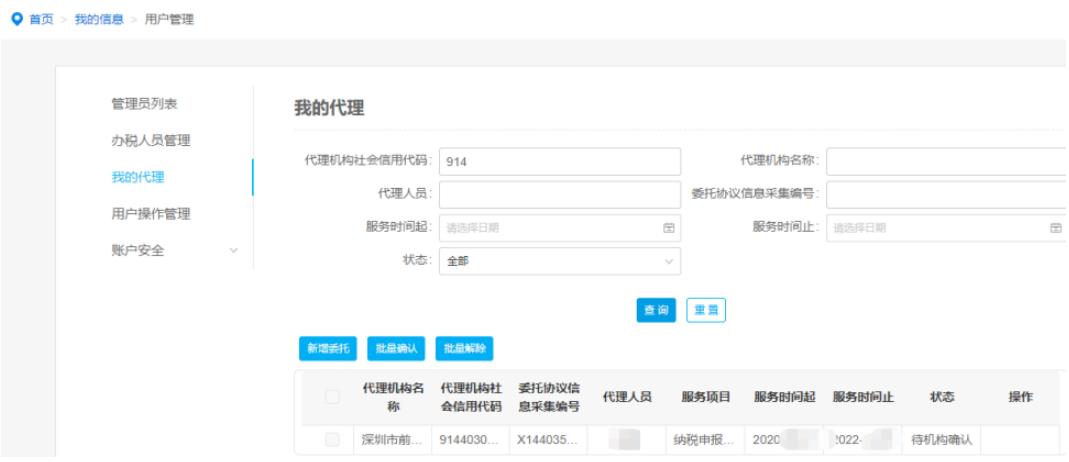The image size is (1069, 462).
Task: Click the location pin icon in breadcrumb
Action: (x=16, y=20)
